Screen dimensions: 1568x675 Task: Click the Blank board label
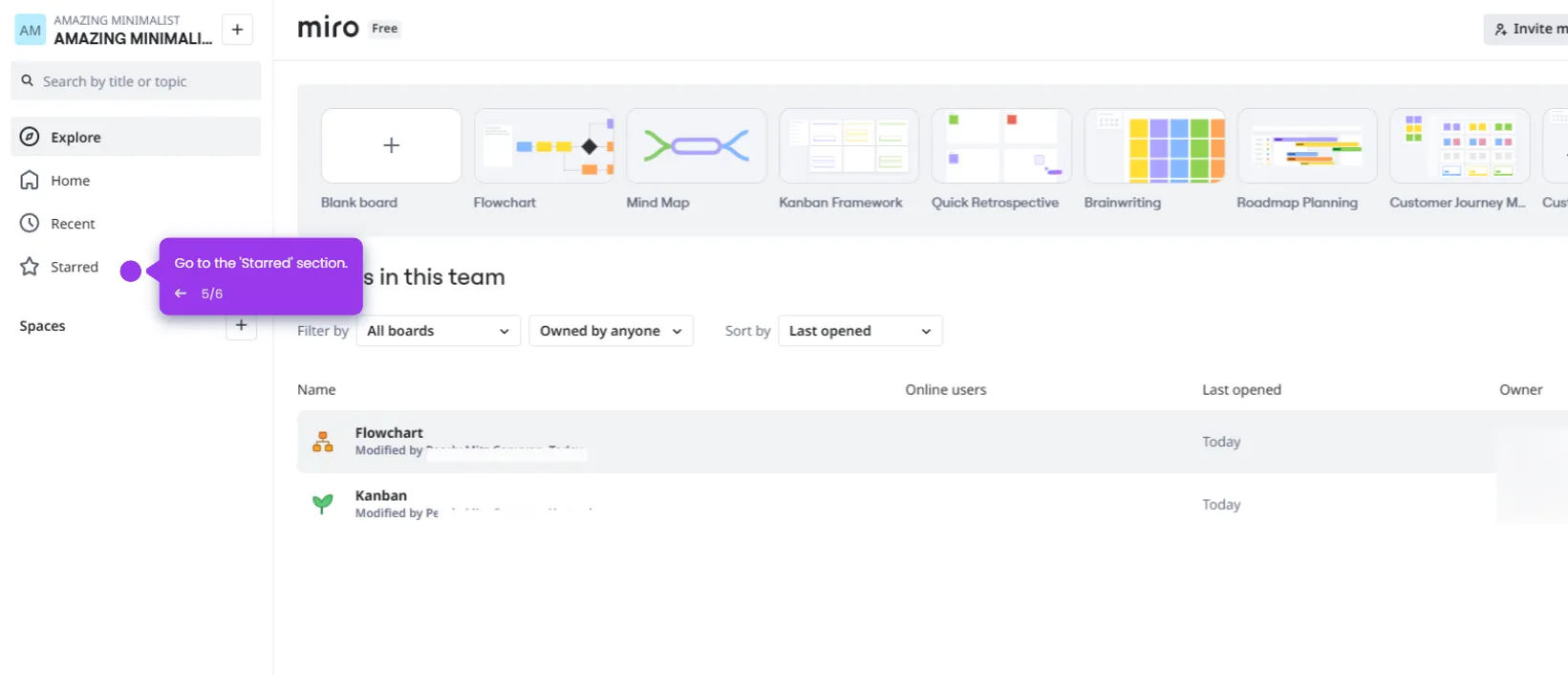pyautogui.click(x=359, y=203)
